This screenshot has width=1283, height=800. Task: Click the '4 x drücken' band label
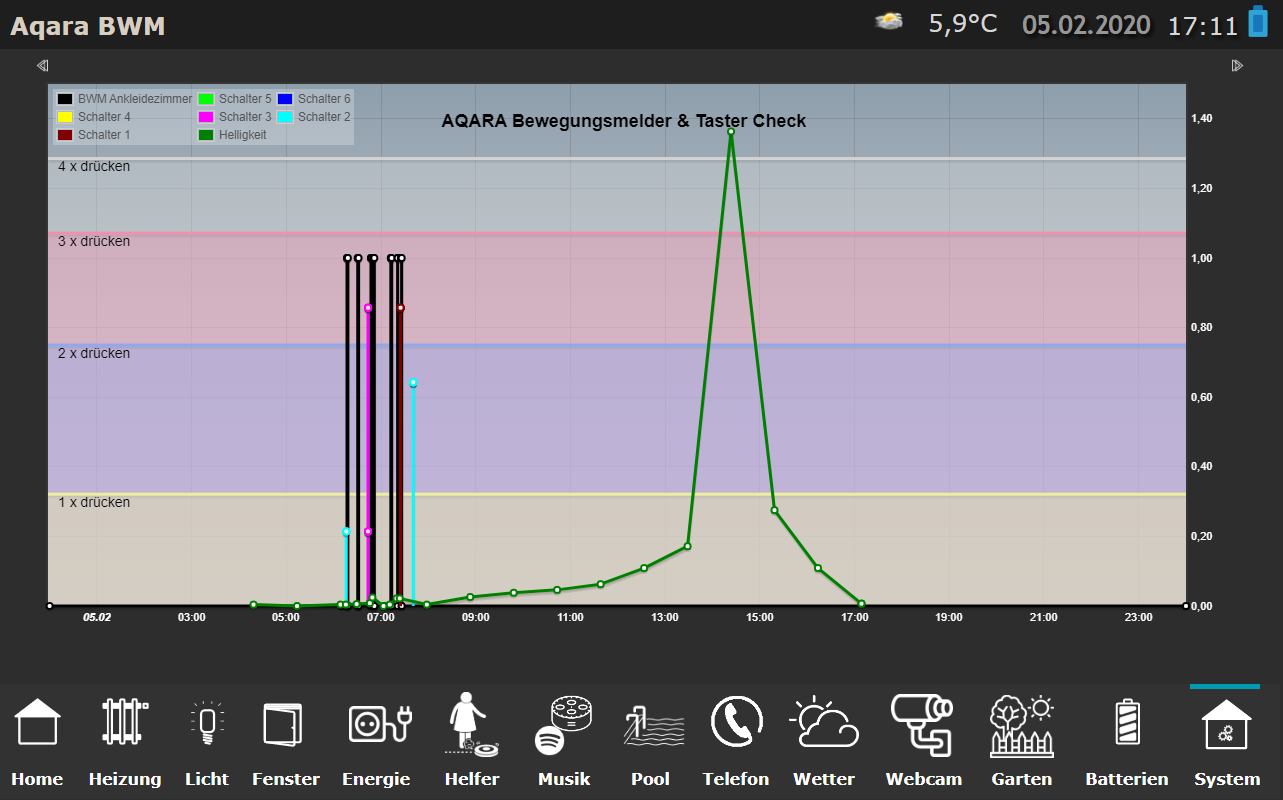coord(94,167)
